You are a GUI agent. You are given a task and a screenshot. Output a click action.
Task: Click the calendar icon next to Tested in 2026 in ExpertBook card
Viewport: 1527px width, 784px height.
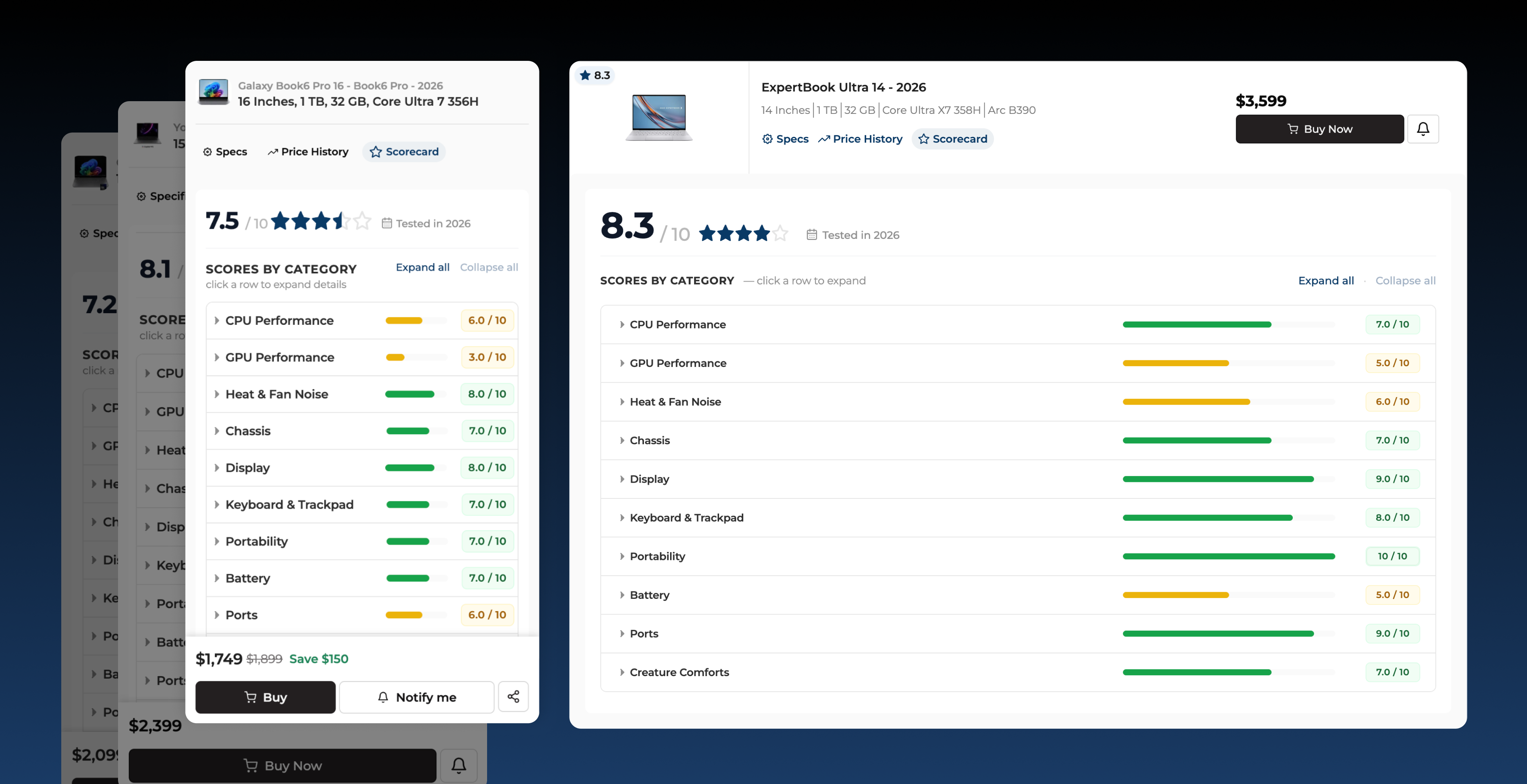tap(812, 235)
